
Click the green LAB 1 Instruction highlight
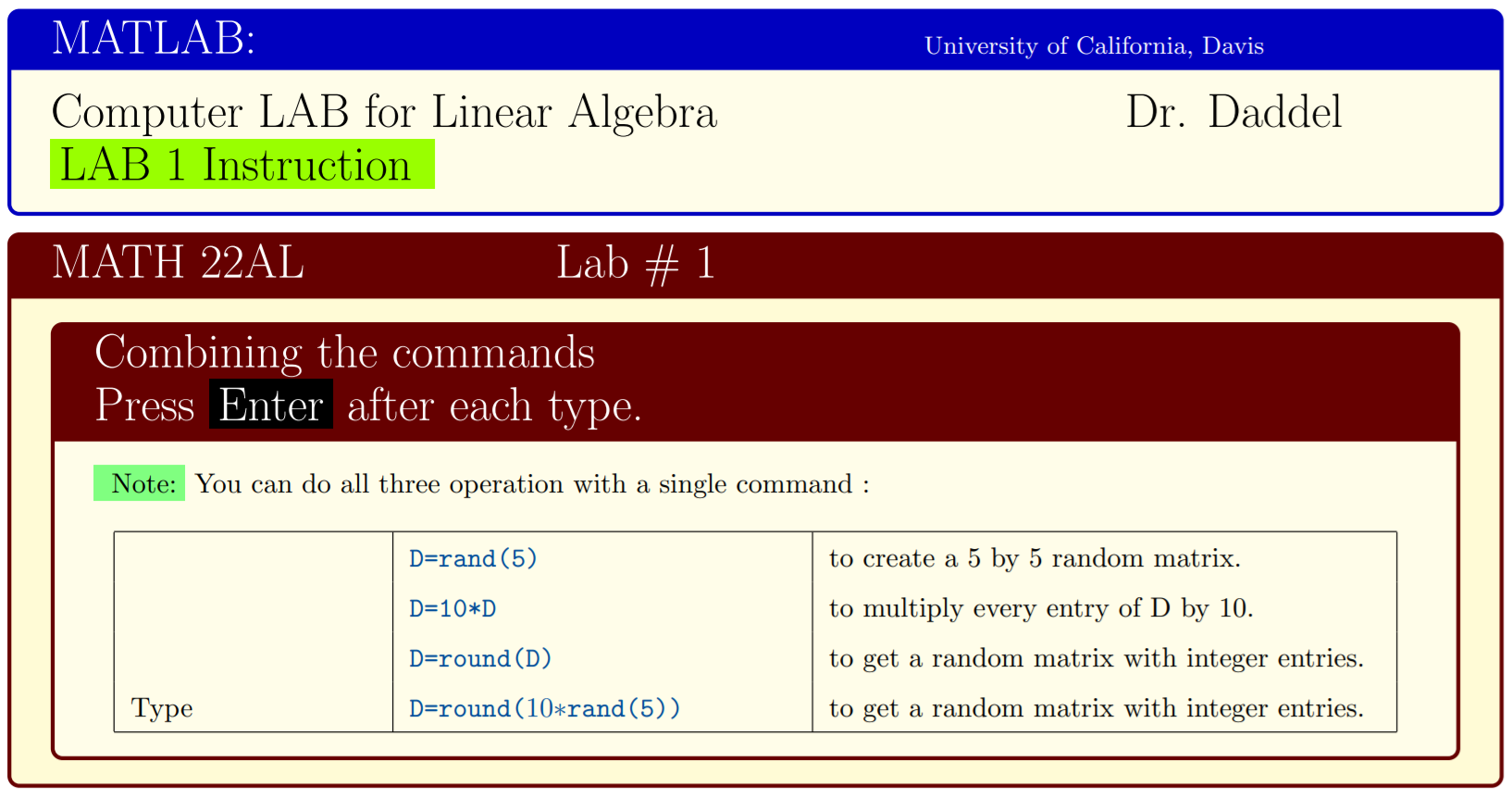click(242, 165)
